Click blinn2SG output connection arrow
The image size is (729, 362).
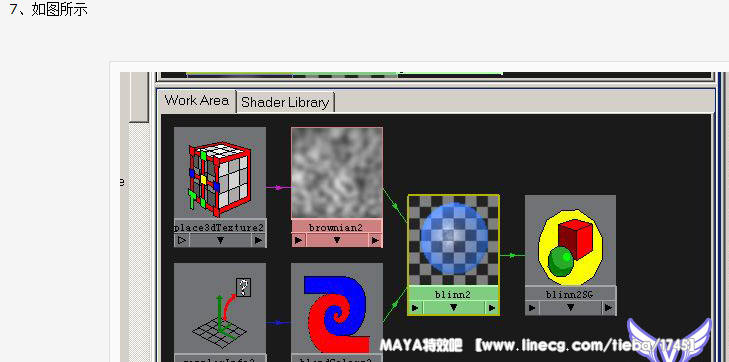pyautogui.click(x=609, y=308)
